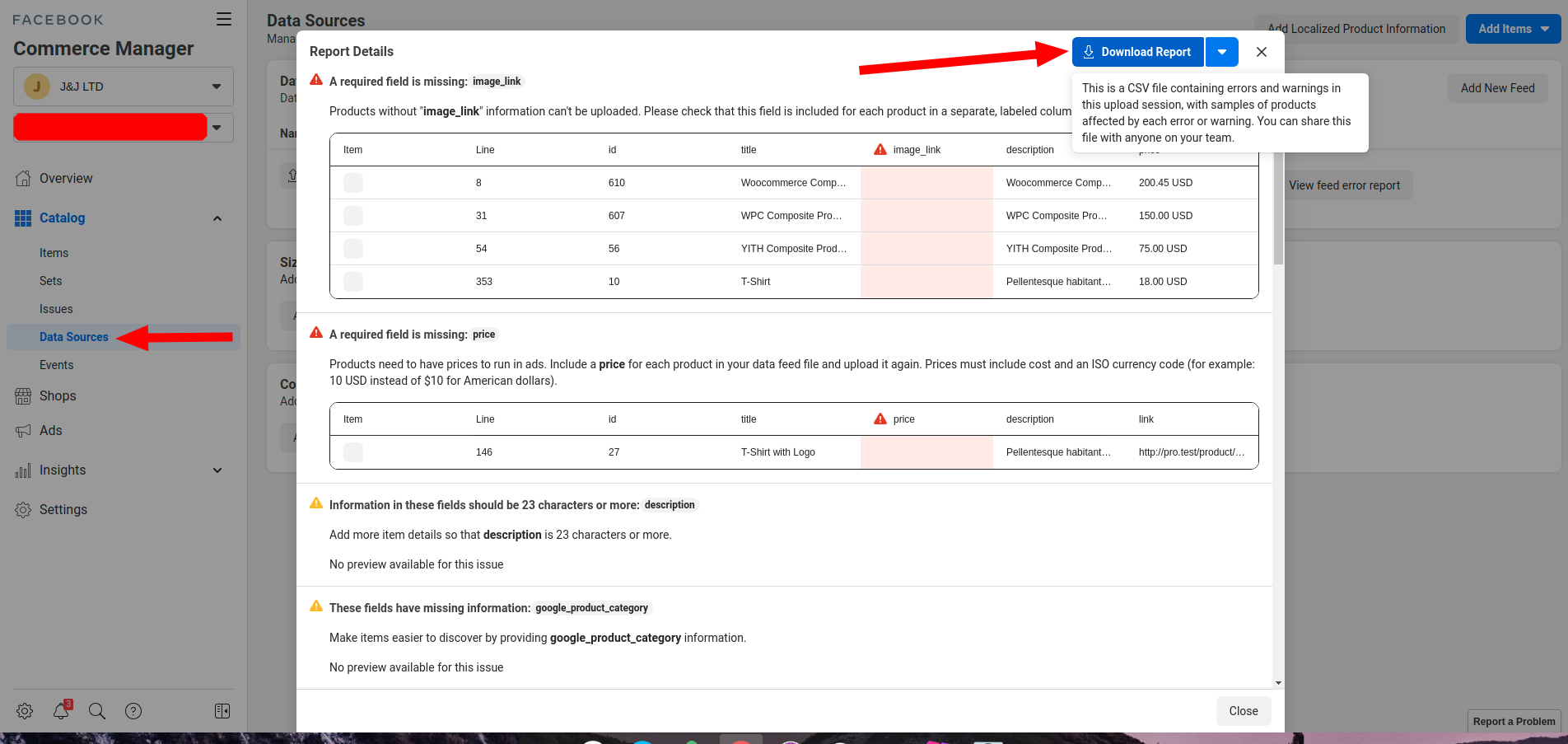The width and height of the screenshot is (1568, 744).
Task: Click the J avatar in account selector
Action: pos(37,87)
